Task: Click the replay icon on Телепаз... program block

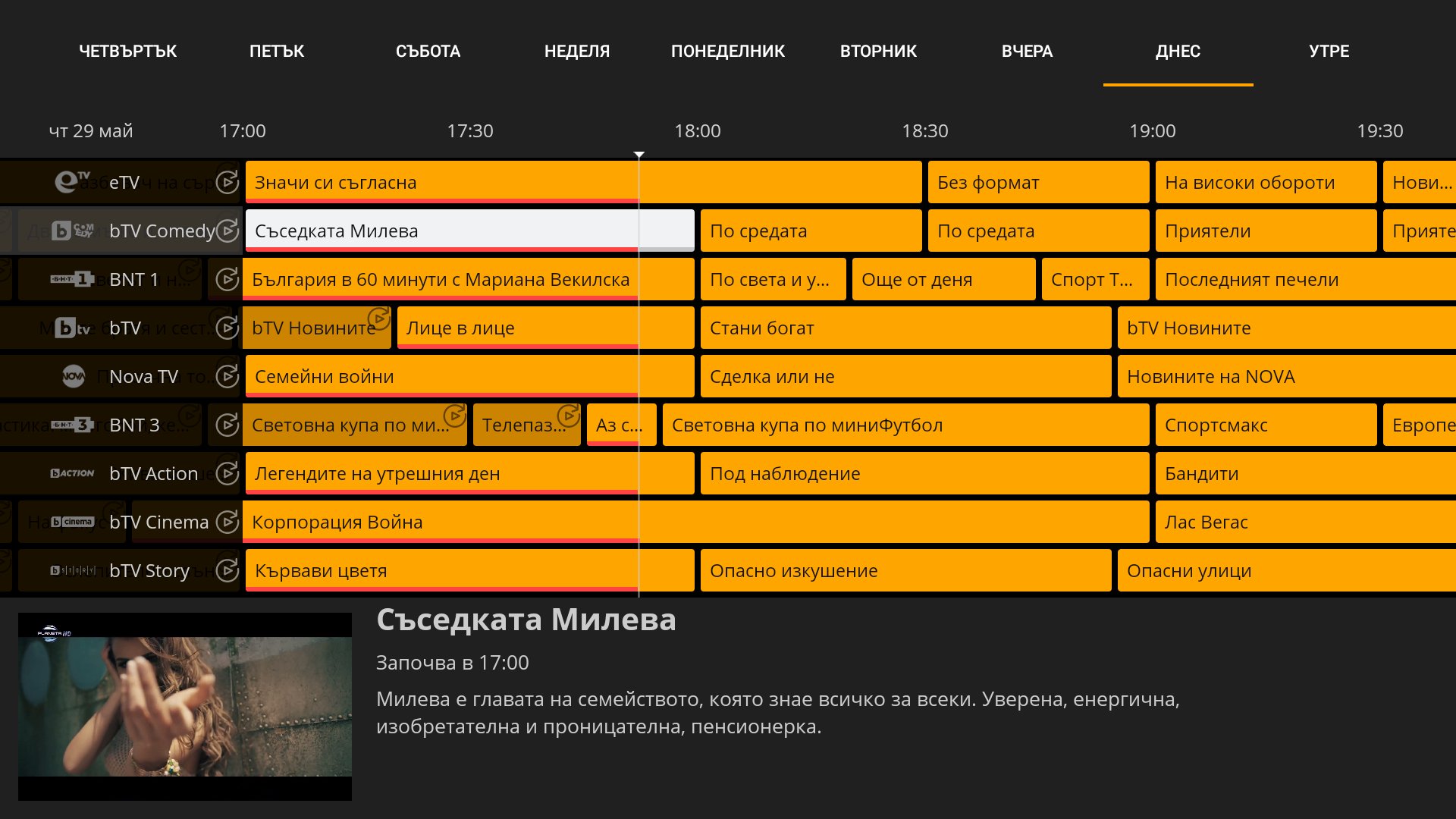Action: [568, 416]
